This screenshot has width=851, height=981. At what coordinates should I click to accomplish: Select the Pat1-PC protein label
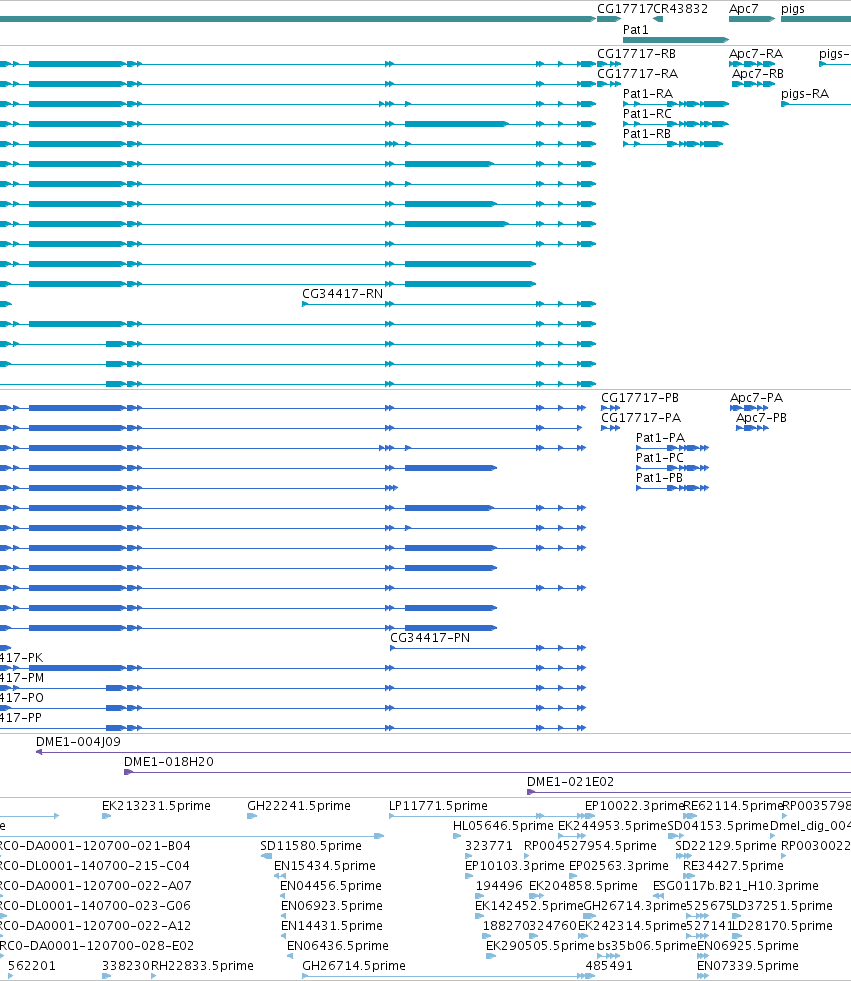(660, 458)
